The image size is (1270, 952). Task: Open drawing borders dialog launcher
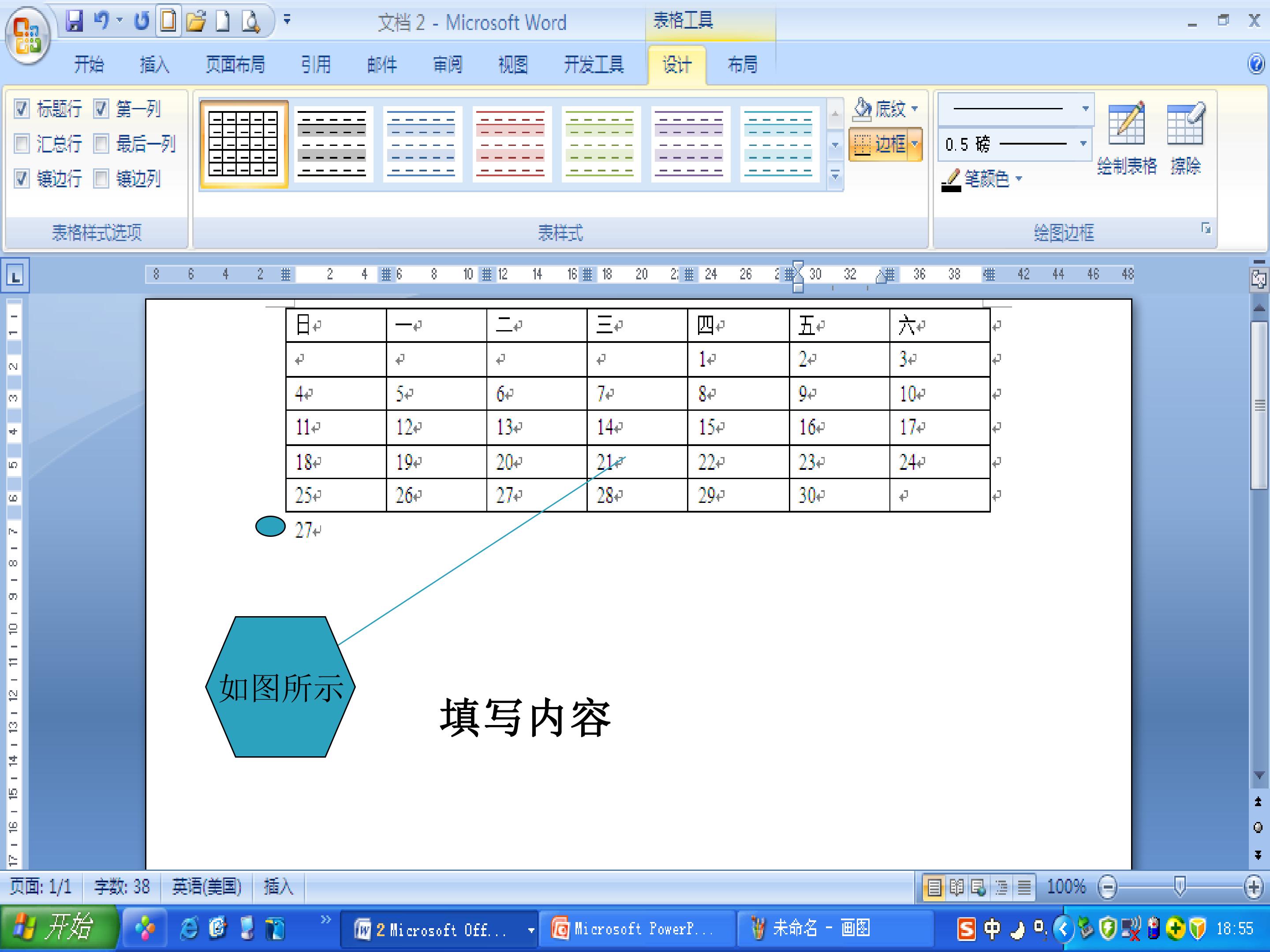tap(1206, 228)
